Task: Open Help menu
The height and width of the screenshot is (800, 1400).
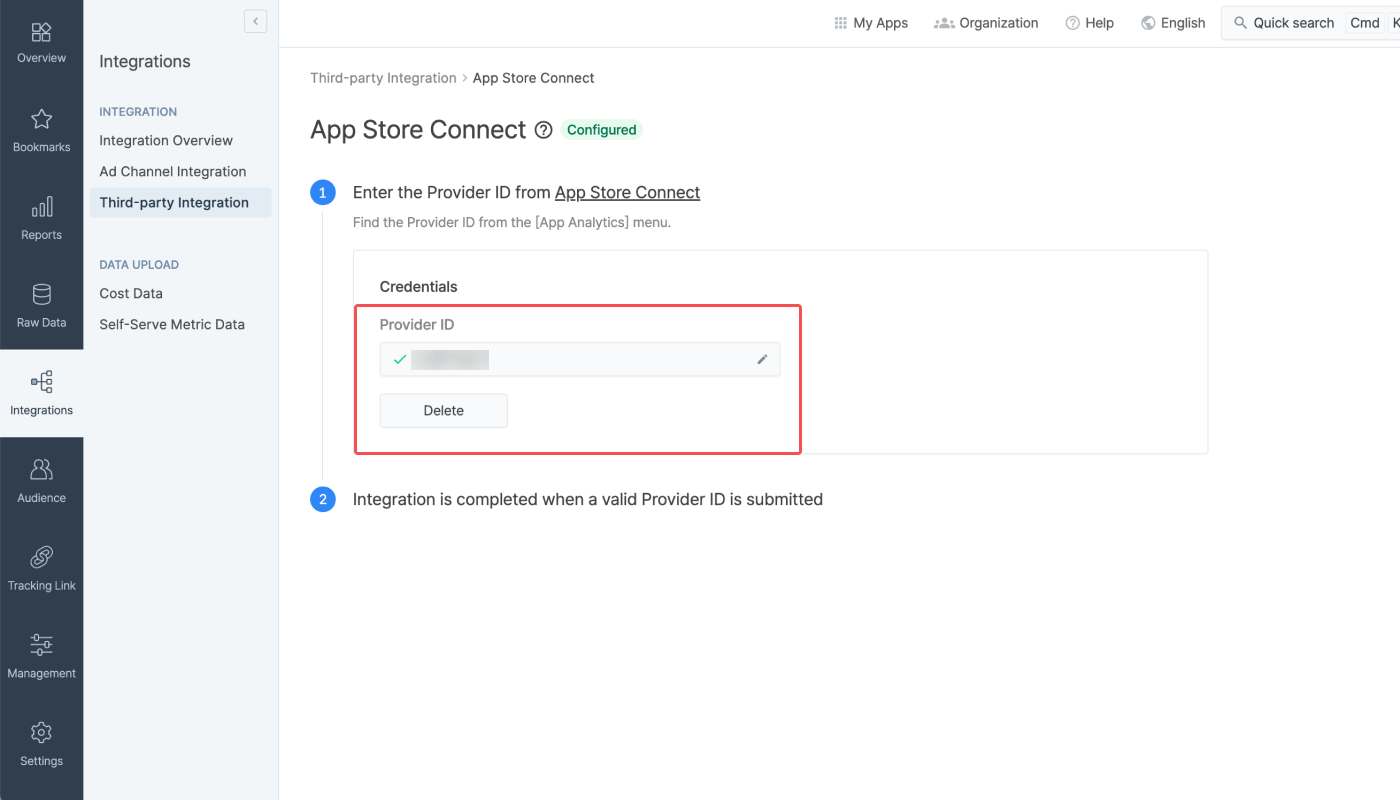Action: [x=1089, y=23]
